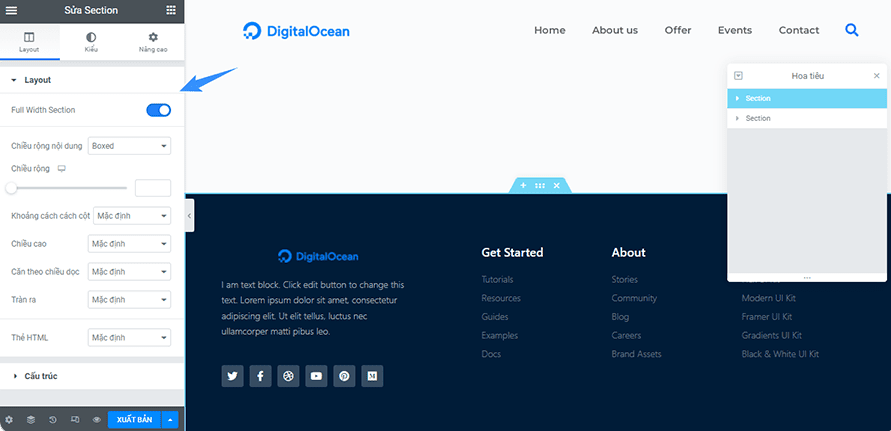Screen dimensions: 891x431
Task: Open the Home menu link
Action: (549, 30)
